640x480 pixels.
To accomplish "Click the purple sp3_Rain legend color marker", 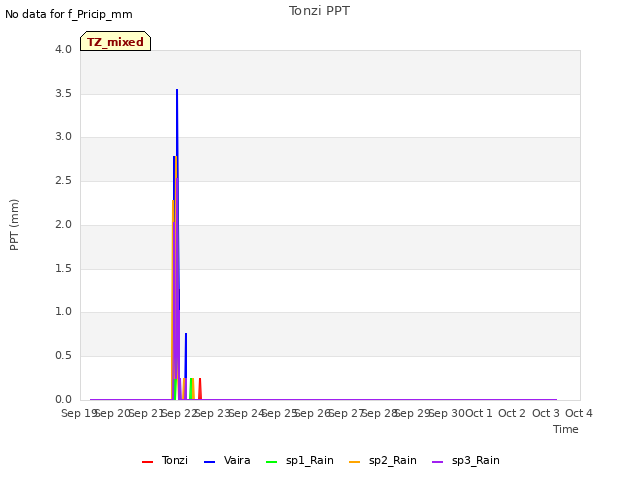I will coord(438,462).
